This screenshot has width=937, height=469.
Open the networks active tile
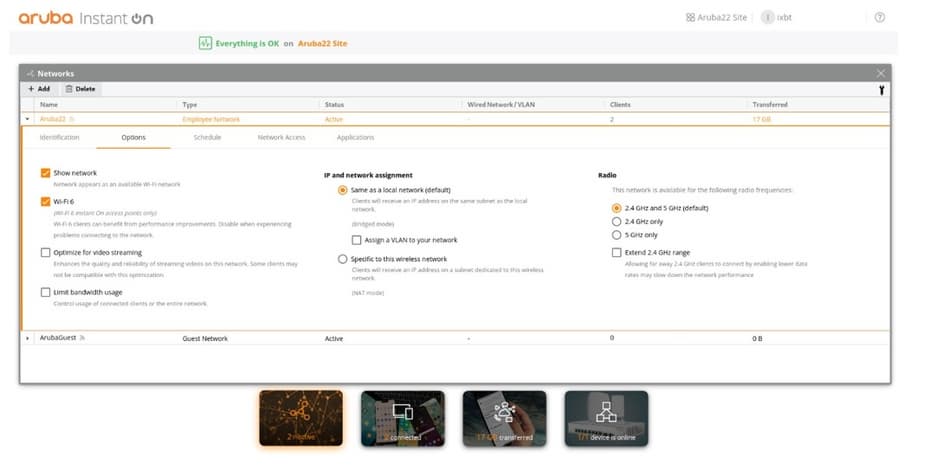coord(301,418)
